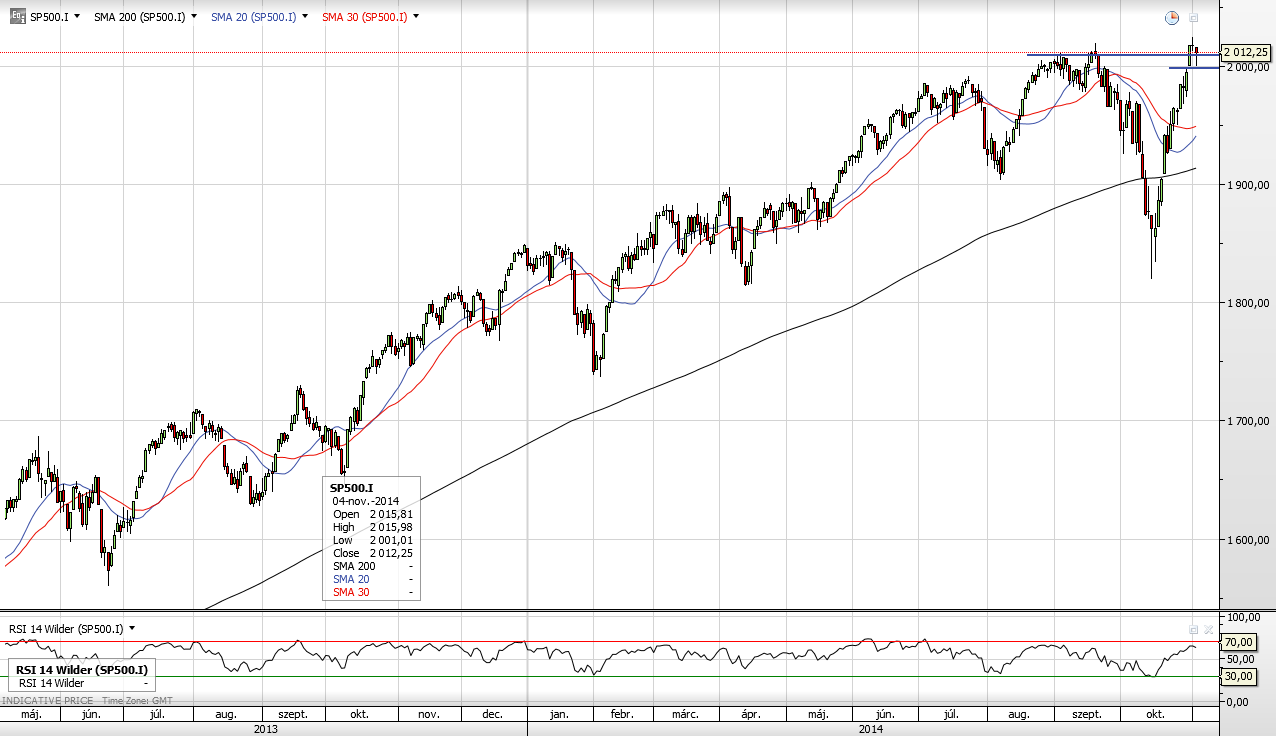Click the High 2 015,98 tooltip value
The height and width of the screenshot is (736, 1276).
[x=391, y=527]
